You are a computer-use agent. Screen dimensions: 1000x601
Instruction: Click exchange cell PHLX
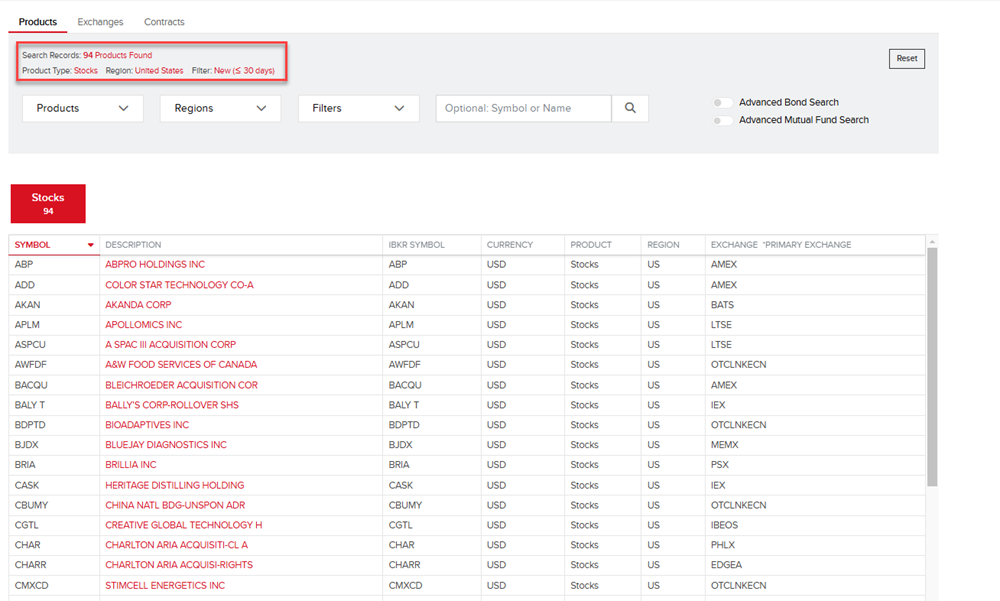(x=723, y=545)
